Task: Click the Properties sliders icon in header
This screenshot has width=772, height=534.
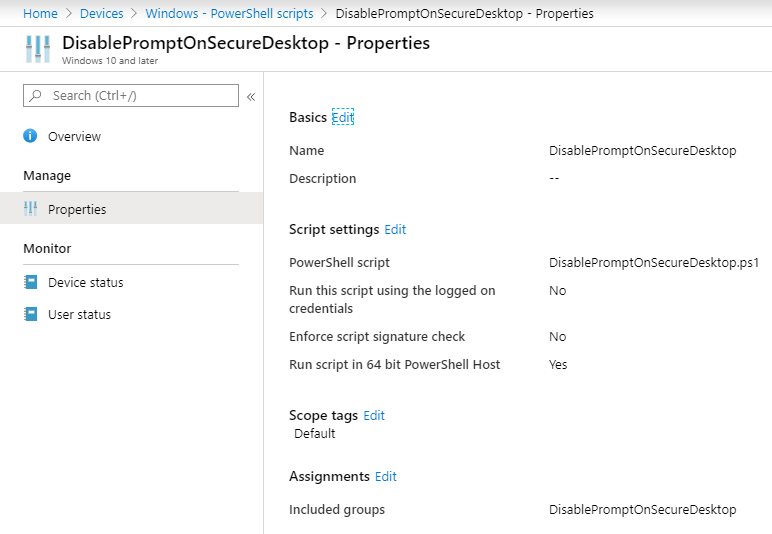Action: click(x=38, y=49)
